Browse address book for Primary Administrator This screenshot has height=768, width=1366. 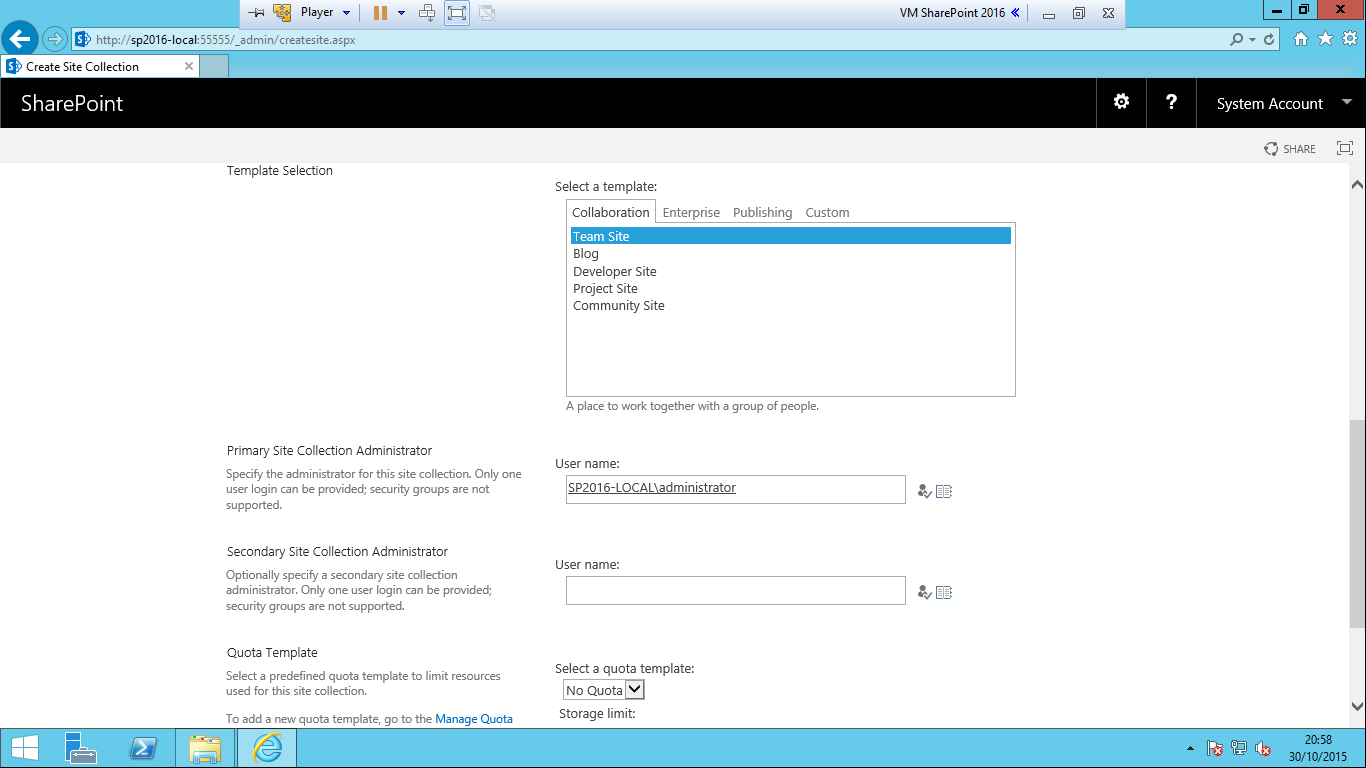(944, 491)
